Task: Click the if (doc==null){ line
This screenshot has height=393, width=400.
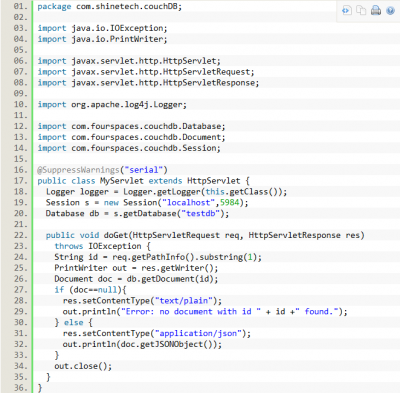Action: [x=90, y=290]
